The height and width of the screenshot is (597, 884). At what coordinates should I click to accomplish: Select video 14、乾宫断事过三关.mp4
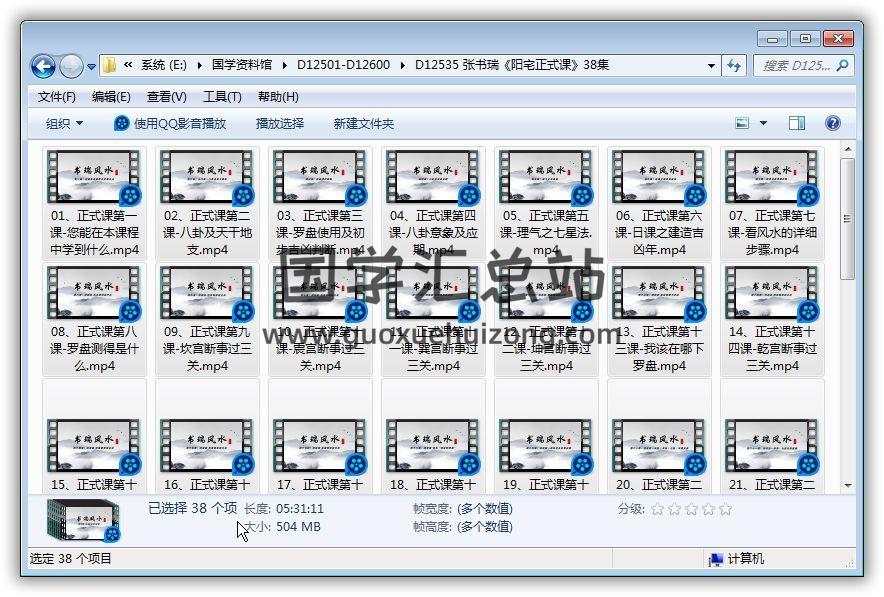(772, 319)
